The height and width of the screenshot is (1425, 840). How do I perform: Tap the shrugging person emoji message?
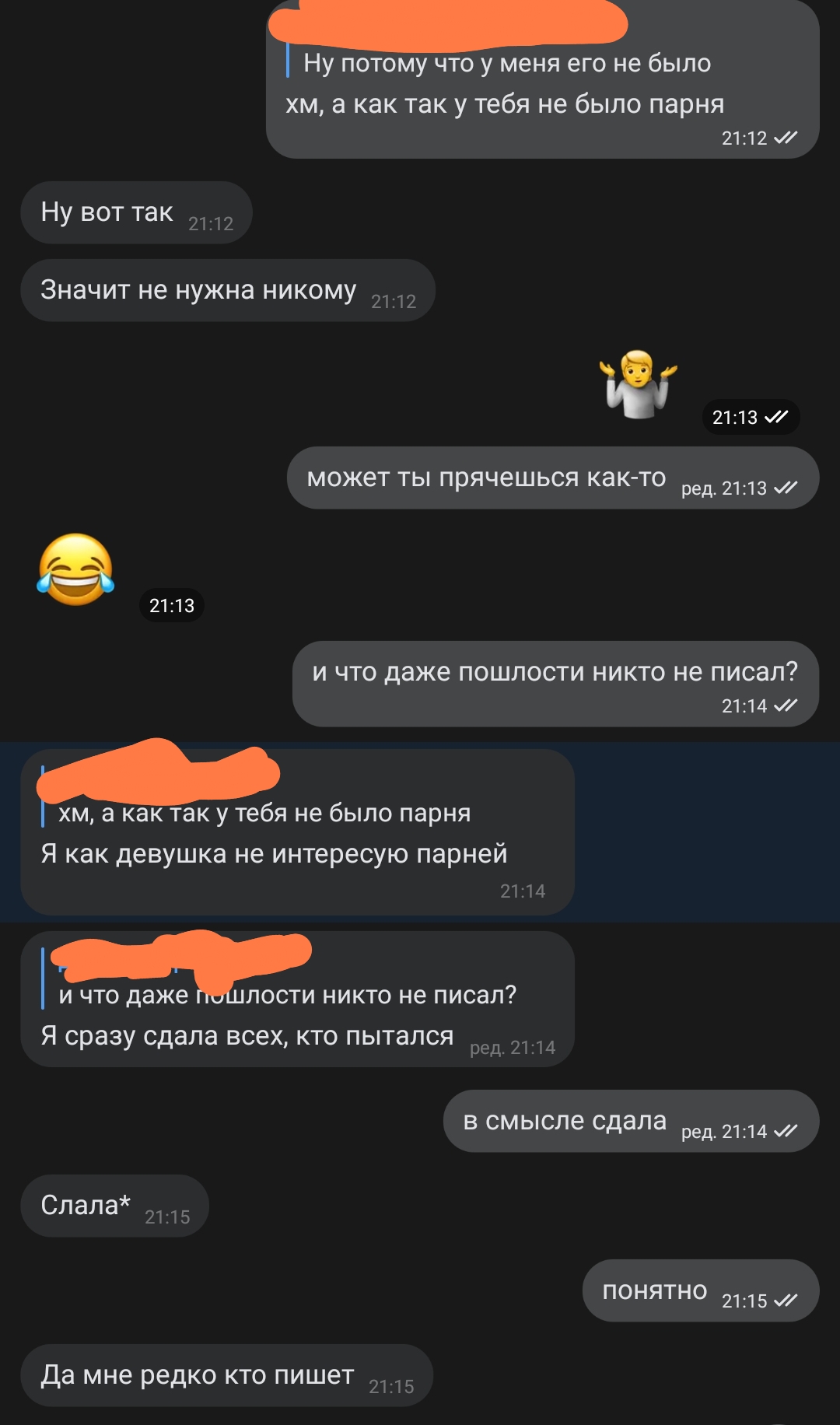pos(638,384)
